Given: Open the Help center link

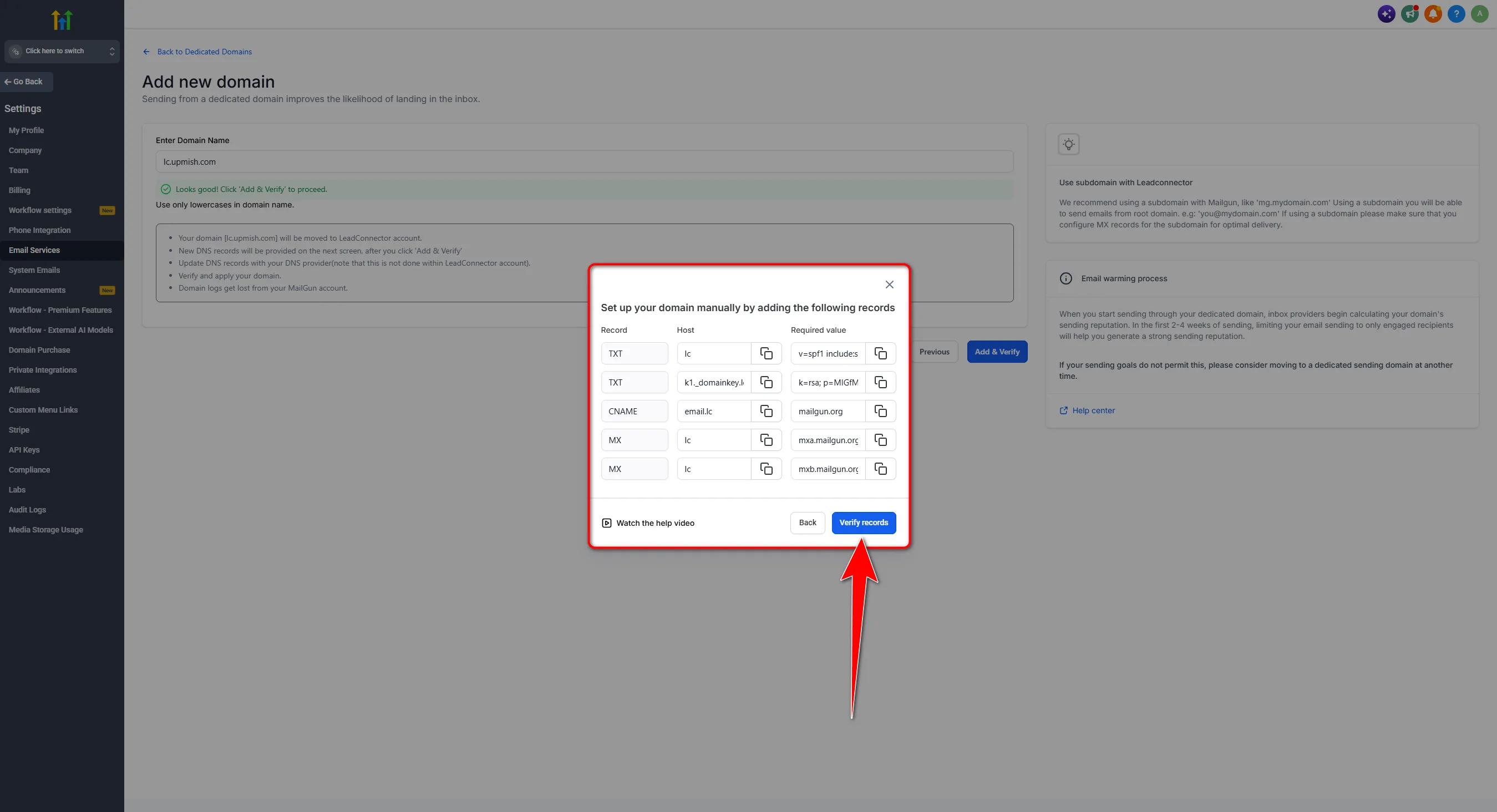Looking at the screenshot, I should pos(1087,410).
